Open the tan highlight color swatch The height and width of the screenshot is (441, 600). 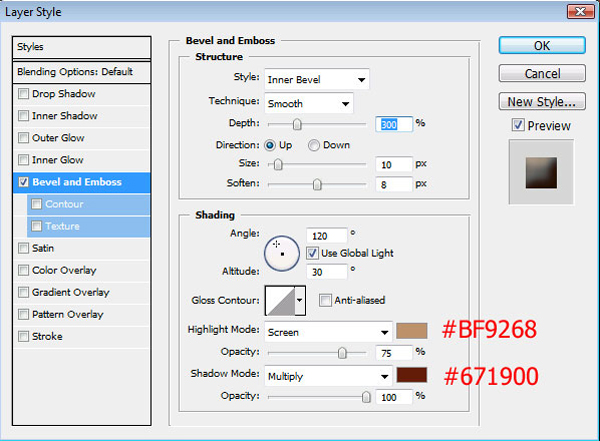point(412,331)
